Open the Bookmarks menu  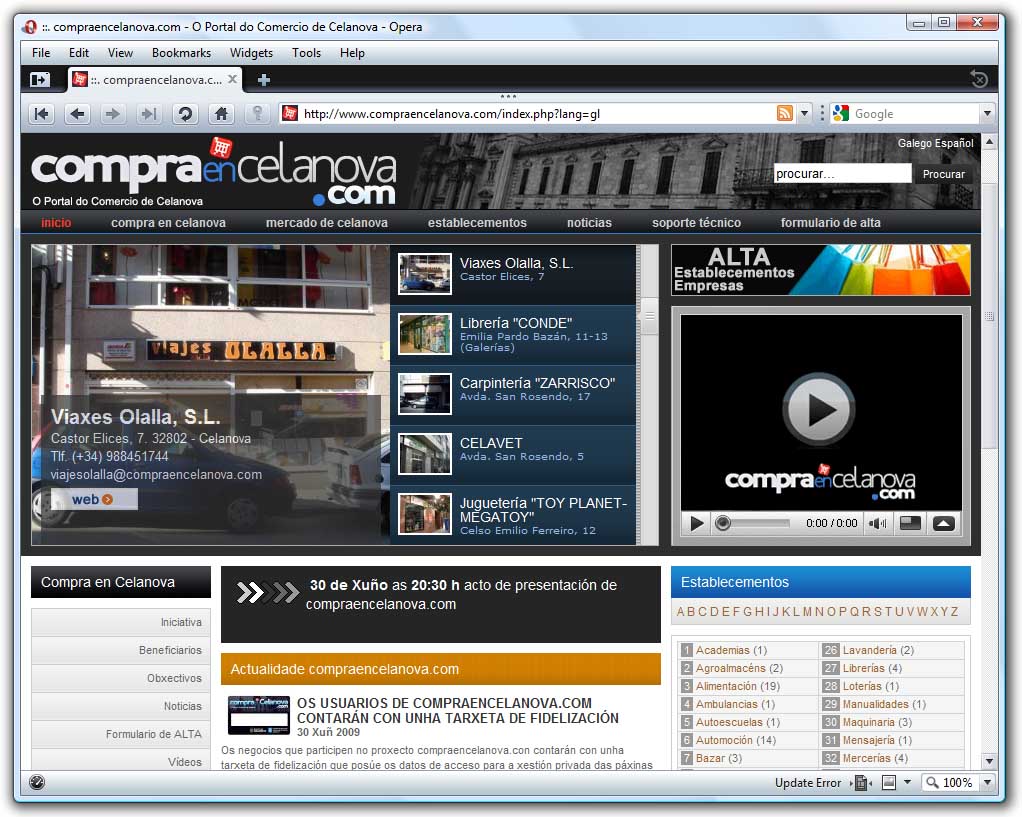click(x=181, y=53)
